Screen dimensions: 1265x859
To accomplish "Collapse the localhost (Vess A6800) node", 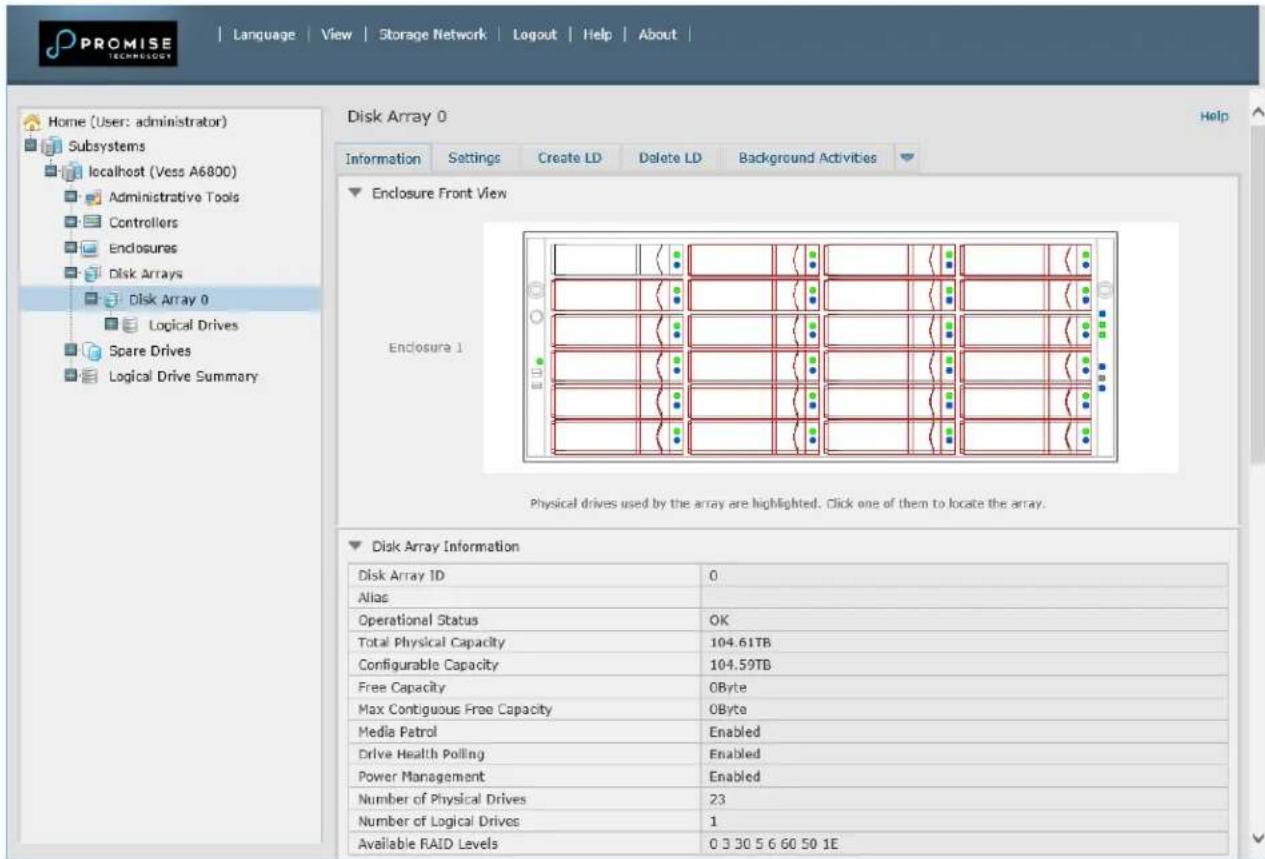I will [52, 172].
